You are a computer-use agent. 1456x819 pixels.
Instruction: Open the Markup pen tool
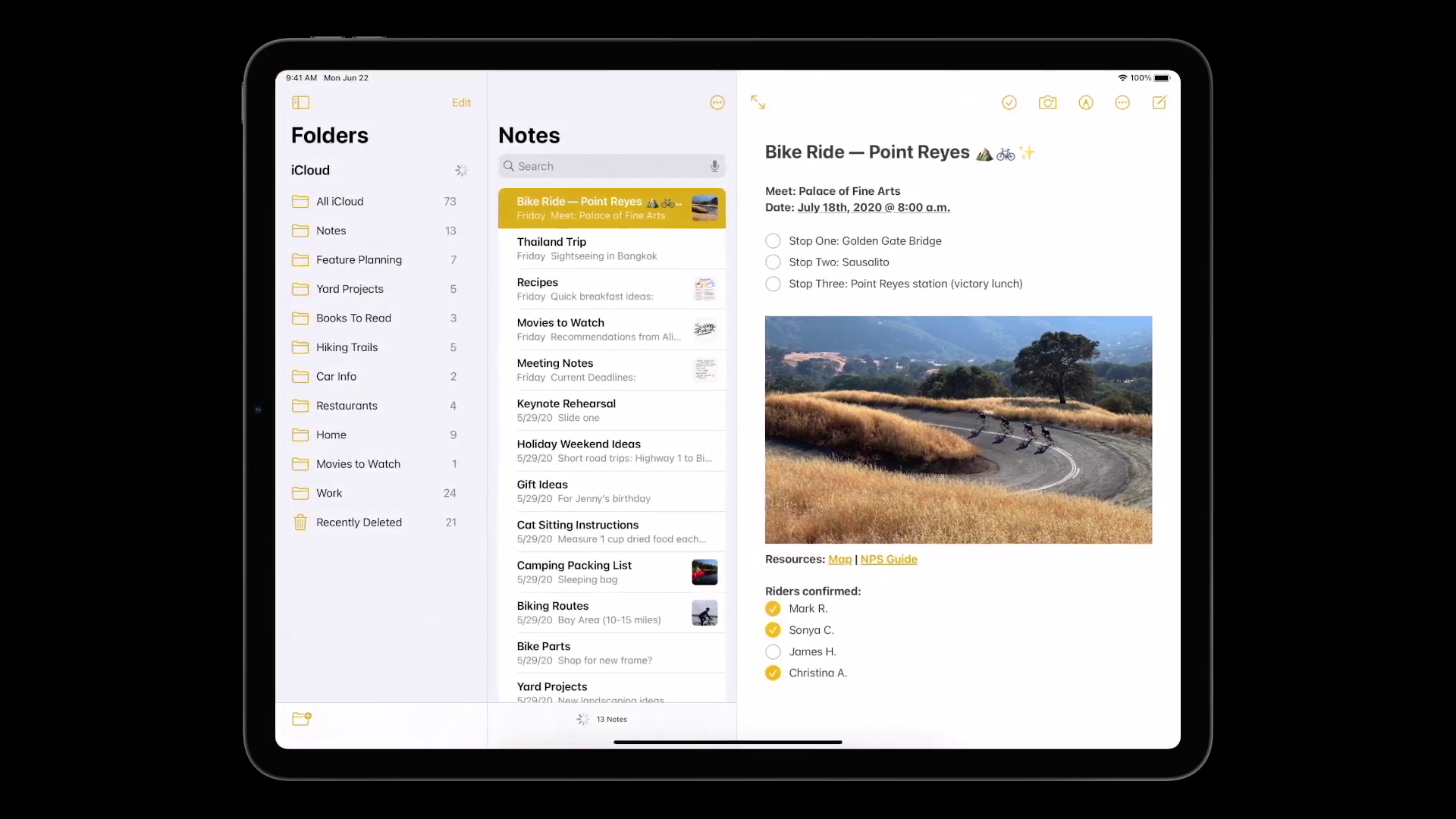pos(1085,102)
